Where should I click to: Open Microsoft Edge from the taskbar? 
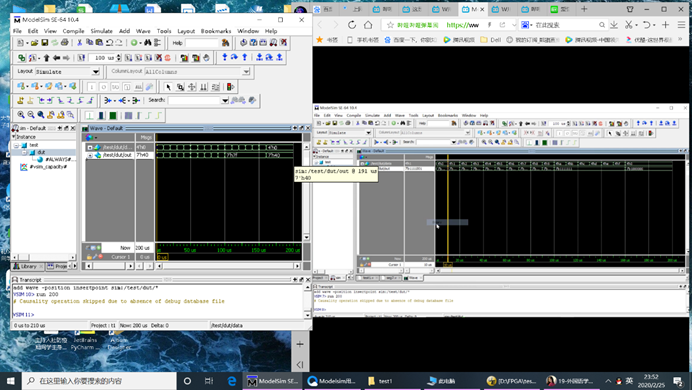[x=232, y=381]
